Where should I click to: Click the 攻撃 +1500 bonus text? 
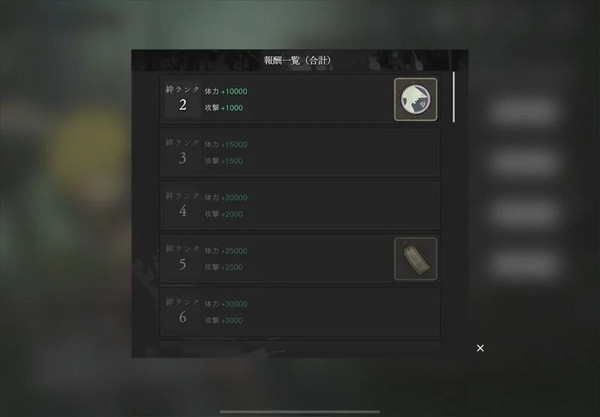click(223, 161)
